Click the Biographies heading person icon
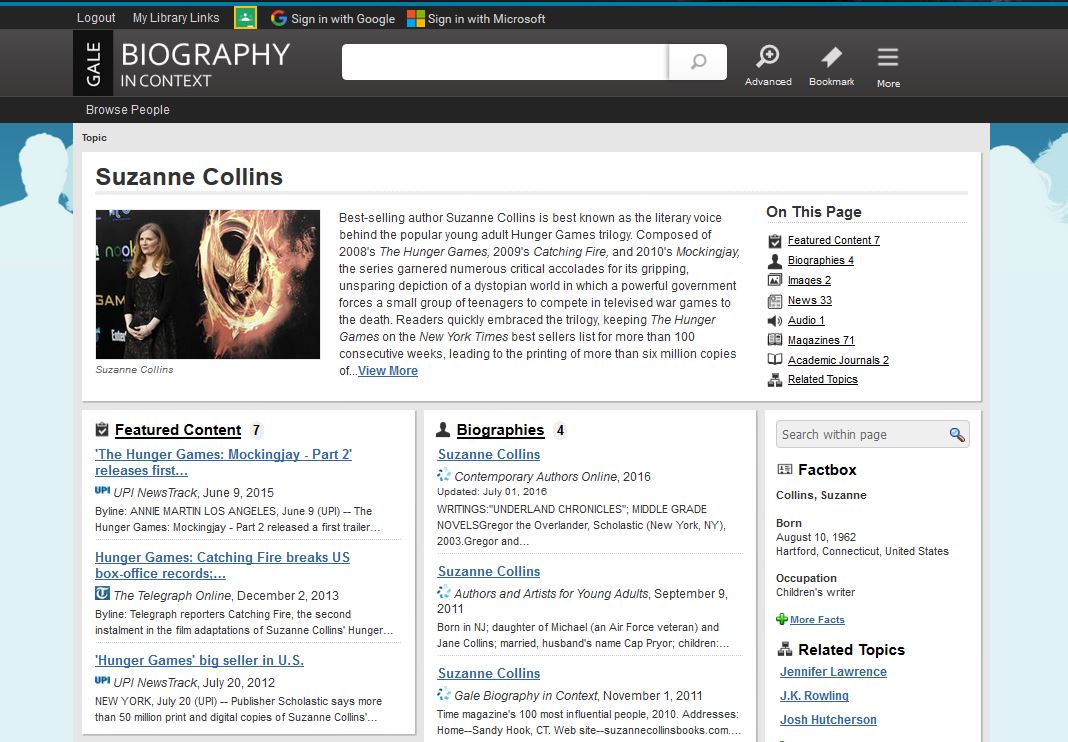 (443, 429)
